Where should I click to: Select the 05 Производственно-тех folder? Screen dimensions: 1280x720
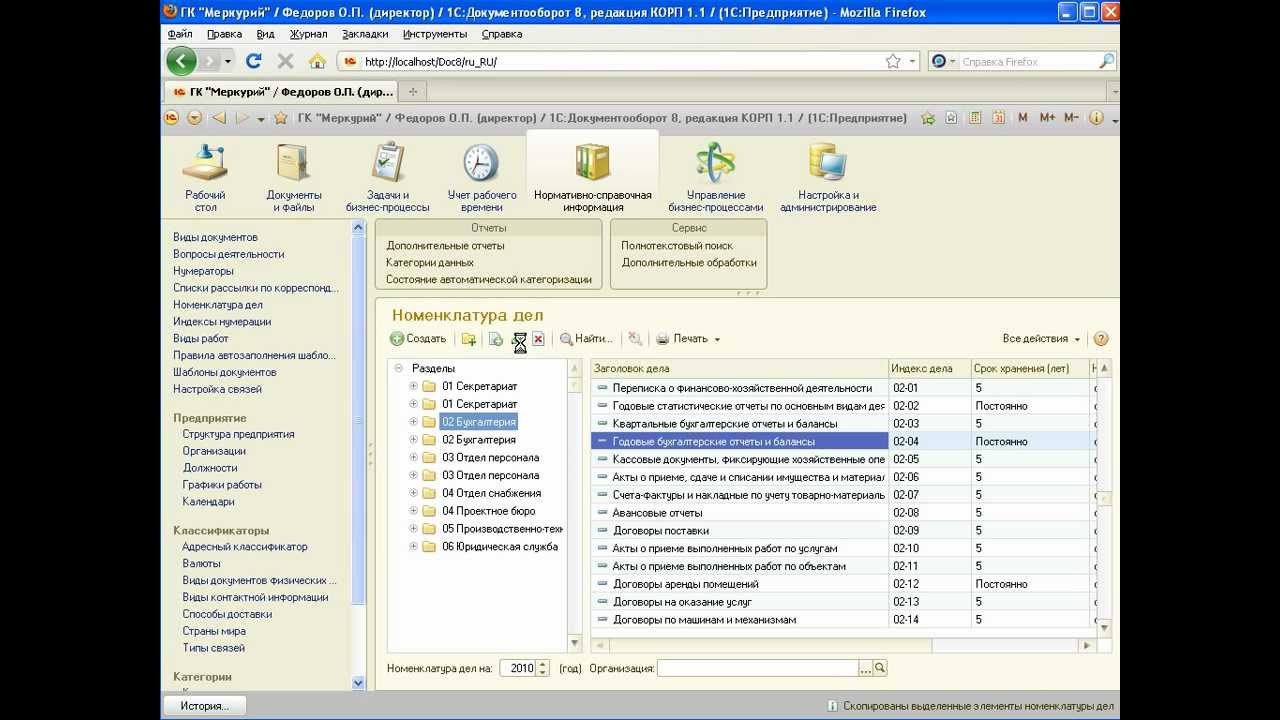click(502, 529)
